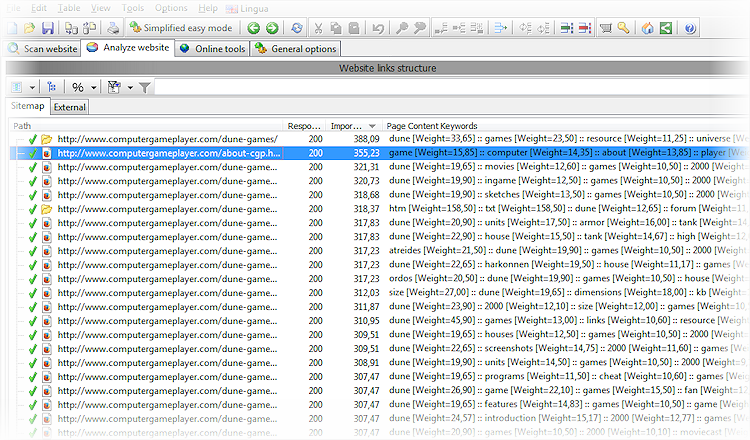Open the Tools menu
This screenshot has width=750, height=440.
[132, 8]
